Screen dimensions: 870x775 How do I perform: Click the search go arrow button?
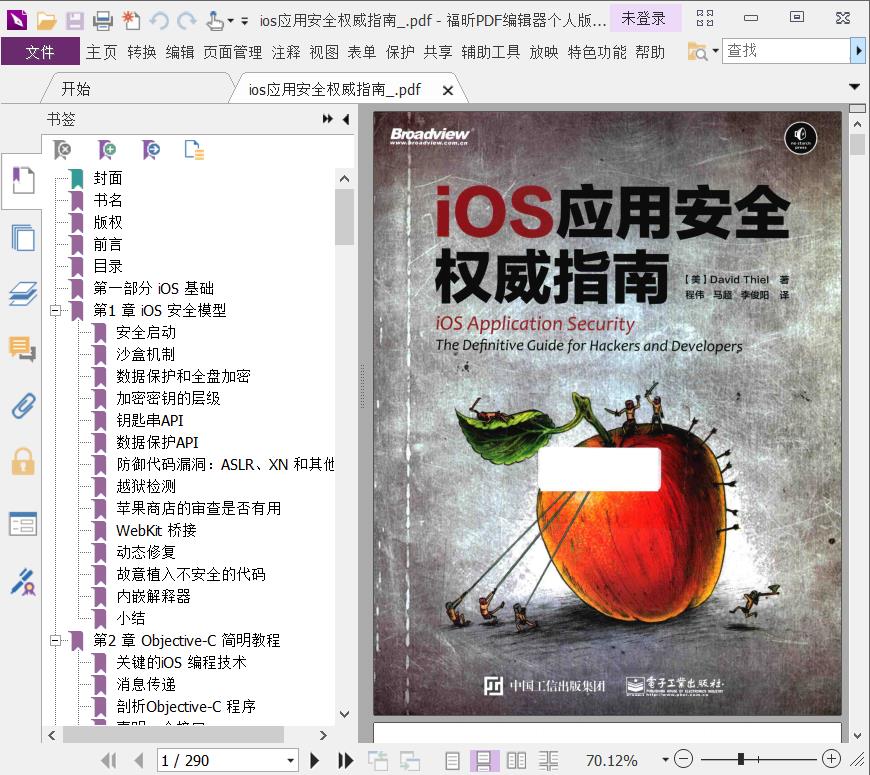858,51
